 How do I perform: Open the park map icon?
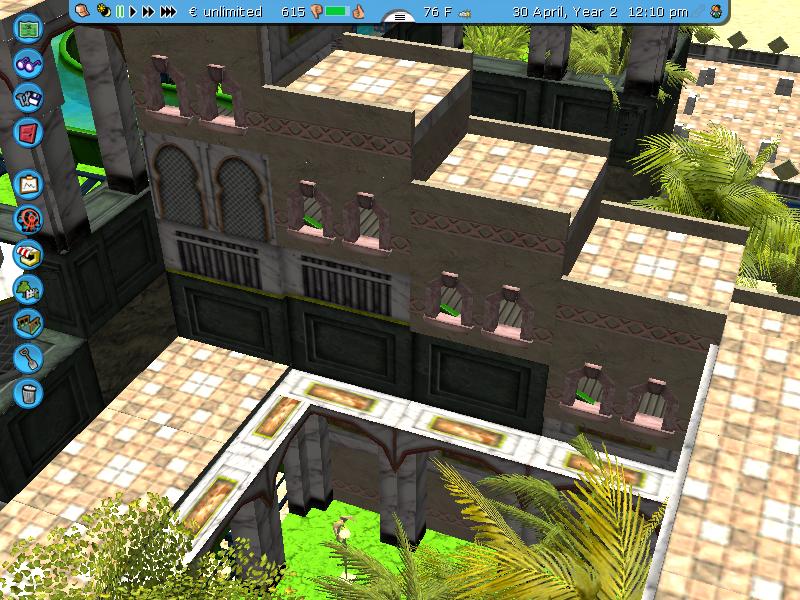[28, 29]
